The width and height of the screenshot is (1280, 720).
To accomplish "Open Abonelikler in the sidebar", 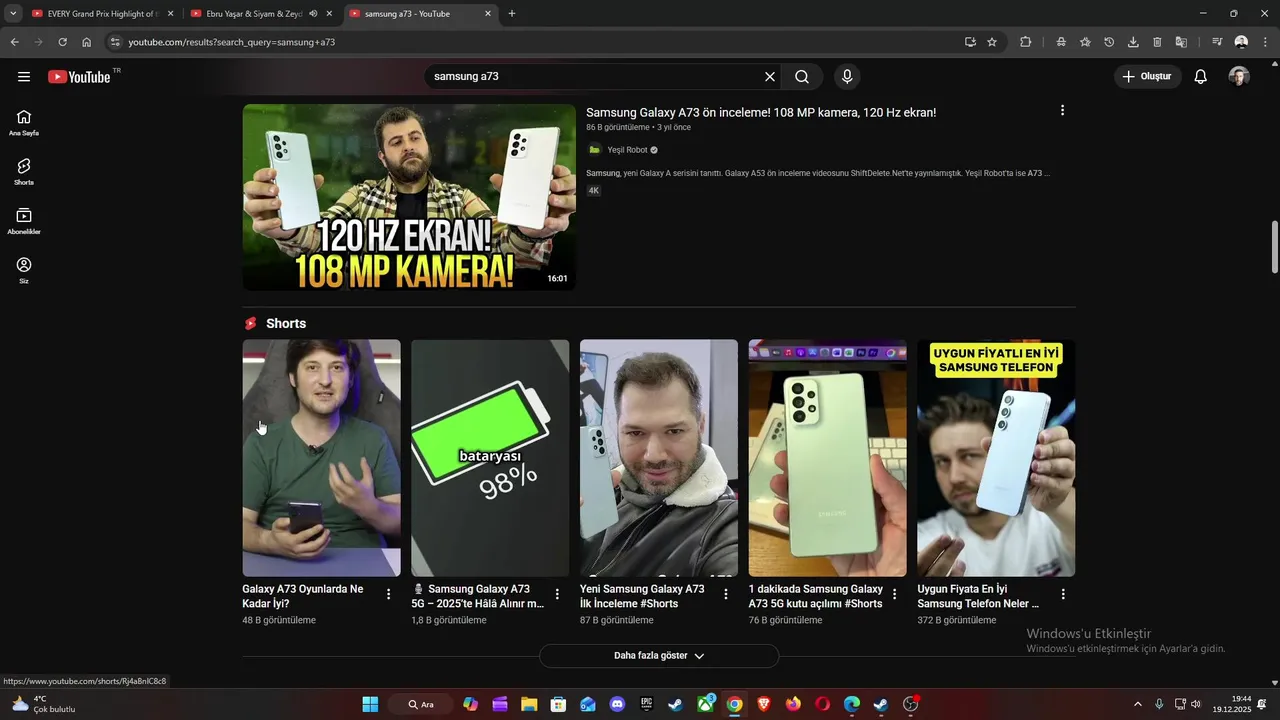I will [x=24, y=222].
